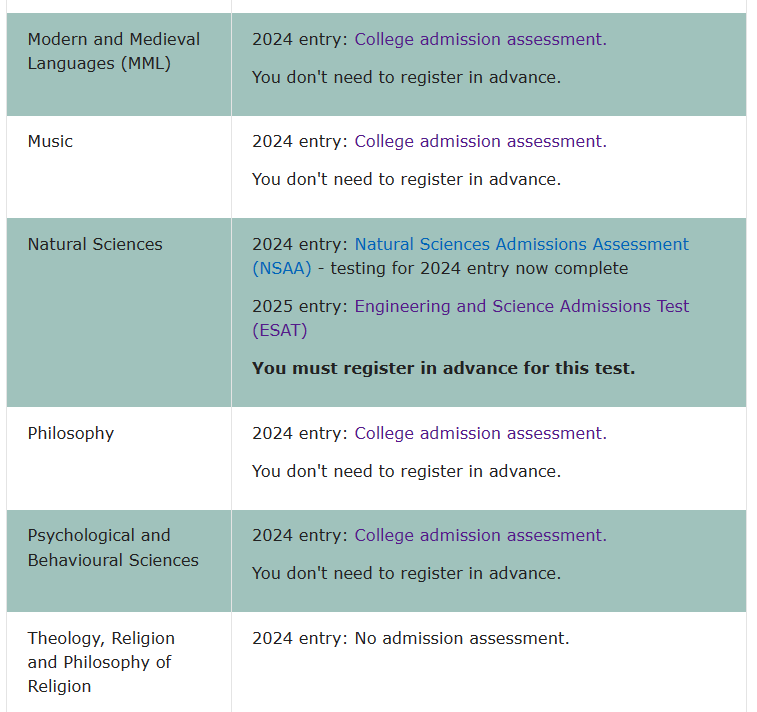Image resolution: width=757 pixels, height=712 pixels.
Task: Click the Philosophy row's 'don't need to register' note
Action: [406, 472]
